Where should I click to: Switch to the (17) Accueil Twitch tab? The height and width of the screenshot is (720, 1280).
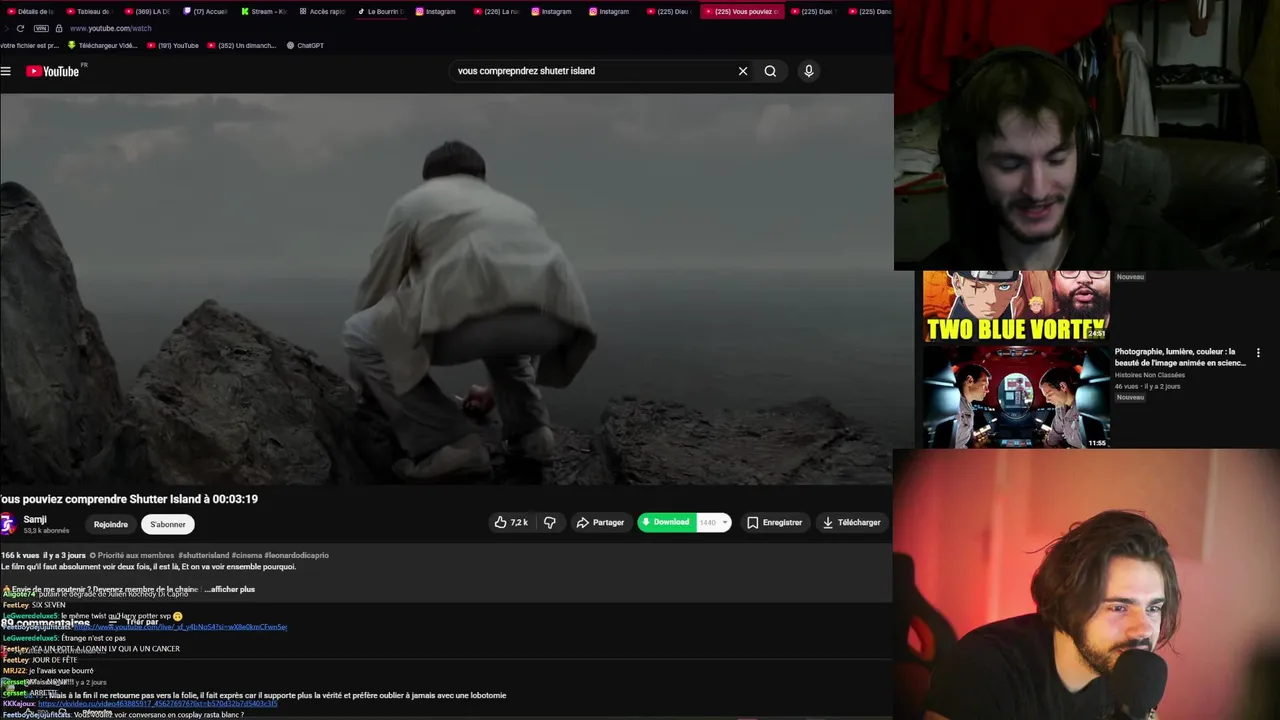click(x=206, y=12)
